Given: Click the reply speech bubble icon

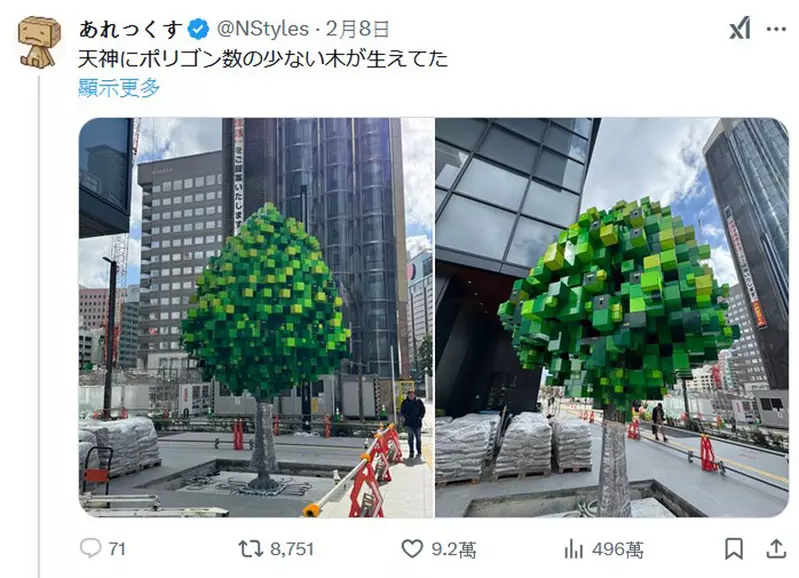Looking at the screenshot, I should tap(91, 548).
